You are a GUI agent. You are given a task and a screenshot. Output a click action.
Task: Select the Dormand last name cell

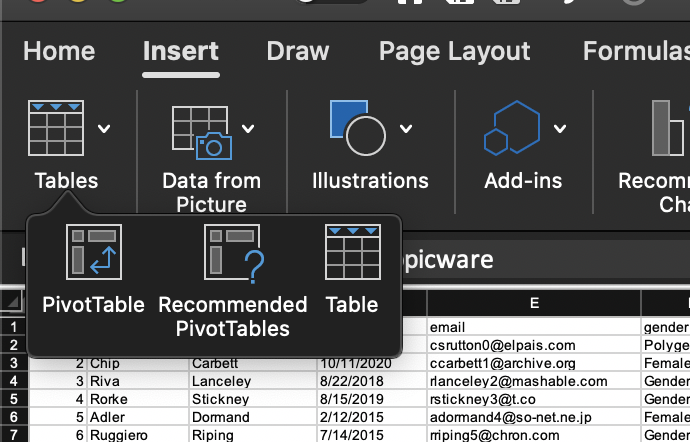pyautogui.click(x=253, y=417)
